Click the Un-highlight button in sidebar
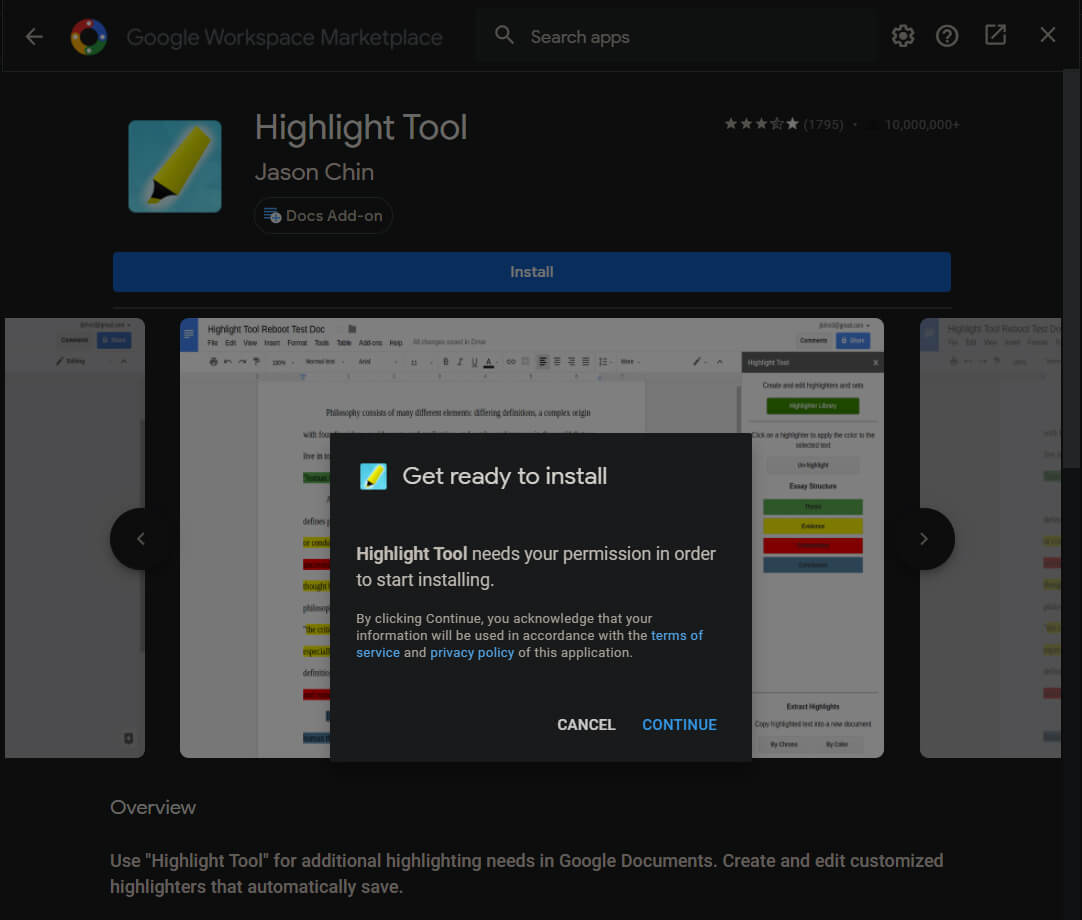The height and width of the screenshot is (920, 1082). click(813, 465)
